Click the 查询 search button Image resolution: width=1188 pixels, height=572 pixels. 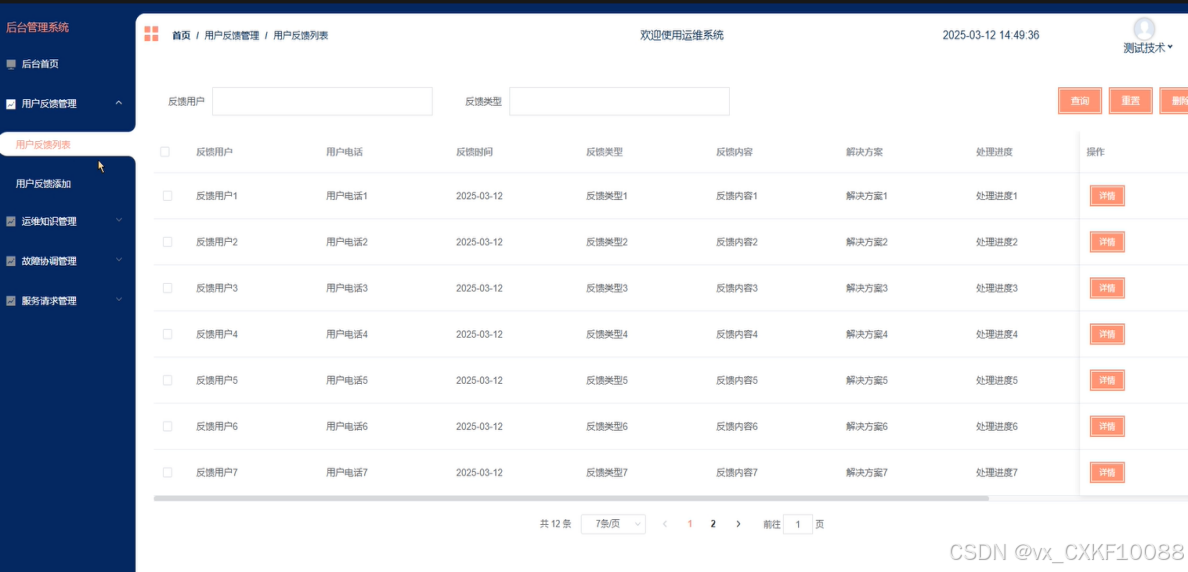point(1080,101)
